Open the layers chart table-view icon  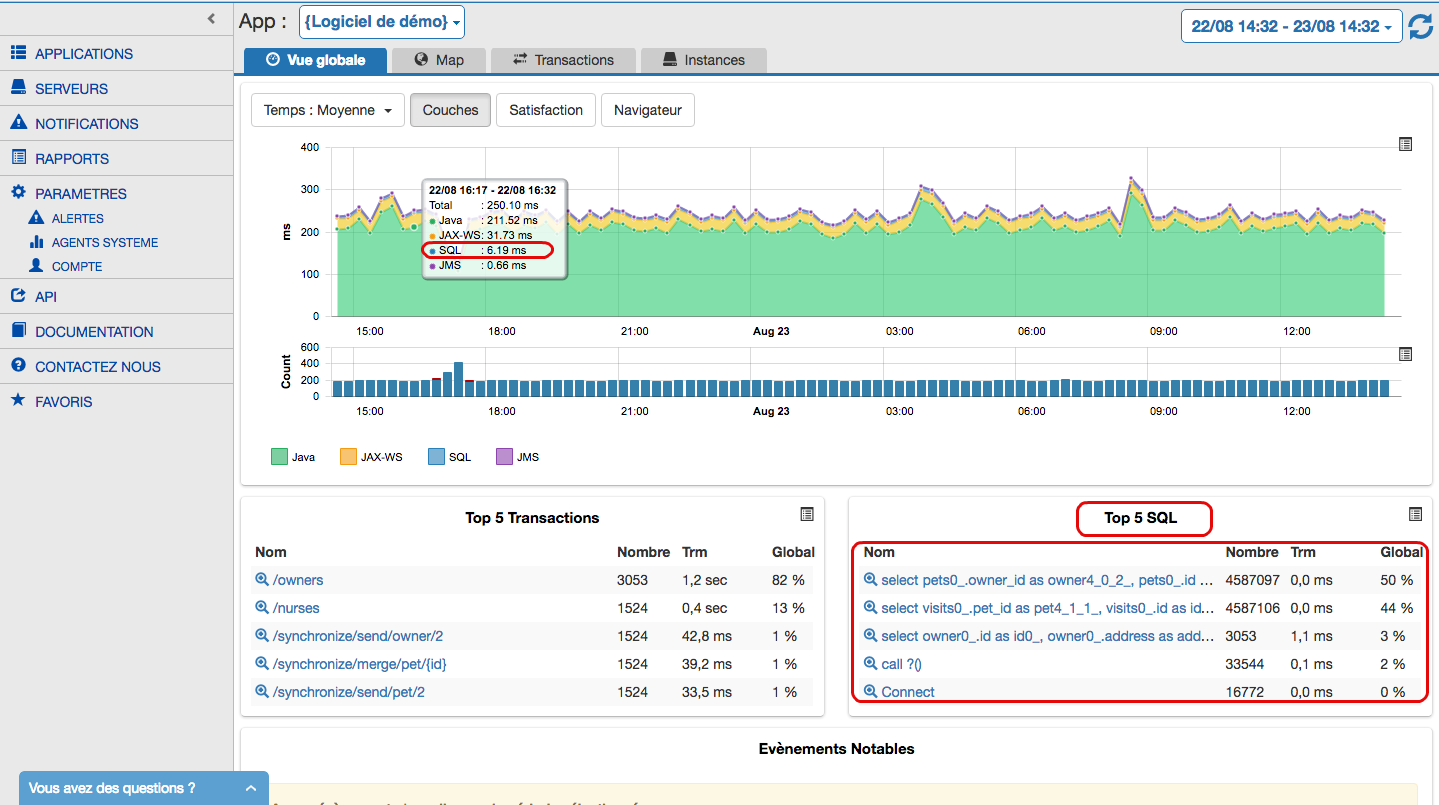pyautogui.click(x=1405, y=145)
